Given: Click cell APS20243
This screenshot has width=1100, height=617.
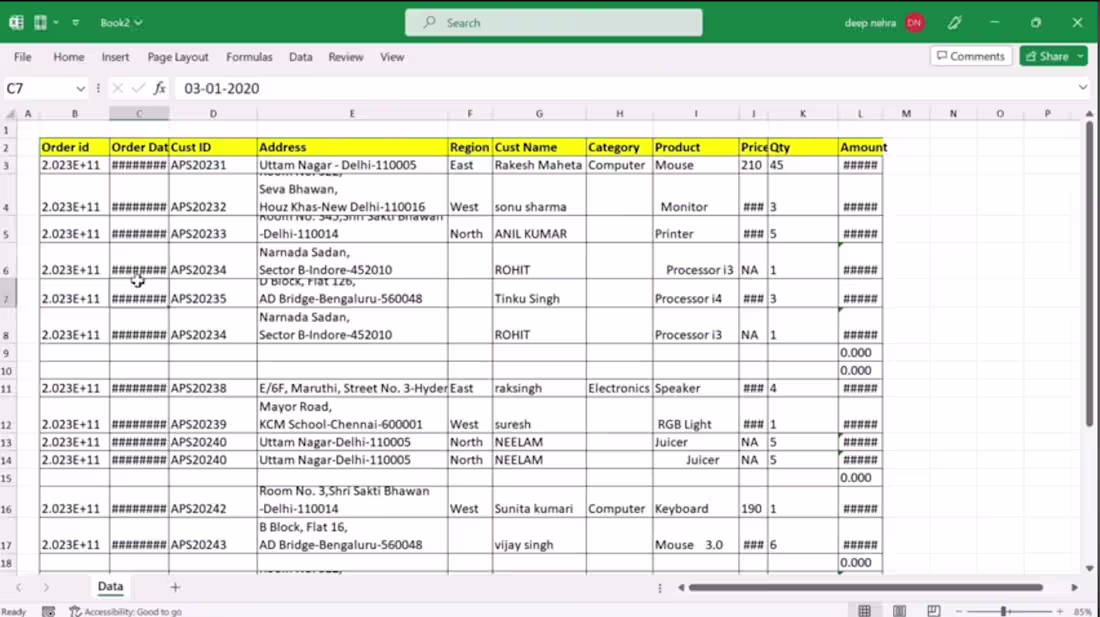Looking at the screenshot, I should pyautogui.click(x=213, y=536).
